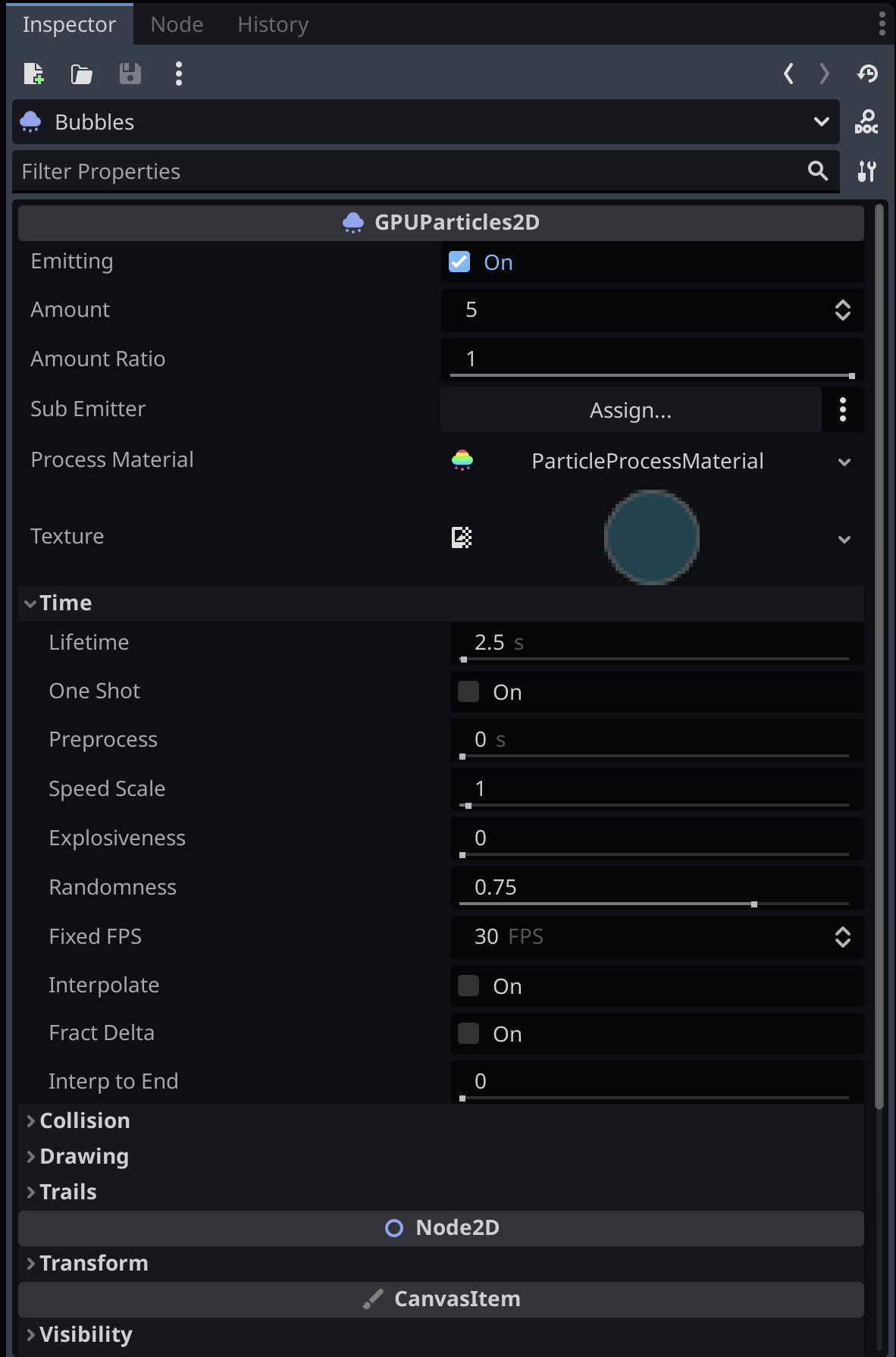Viewport: 896px width, 1357px height.
Task: Switch to the Node tab
Action: point(177,24)
